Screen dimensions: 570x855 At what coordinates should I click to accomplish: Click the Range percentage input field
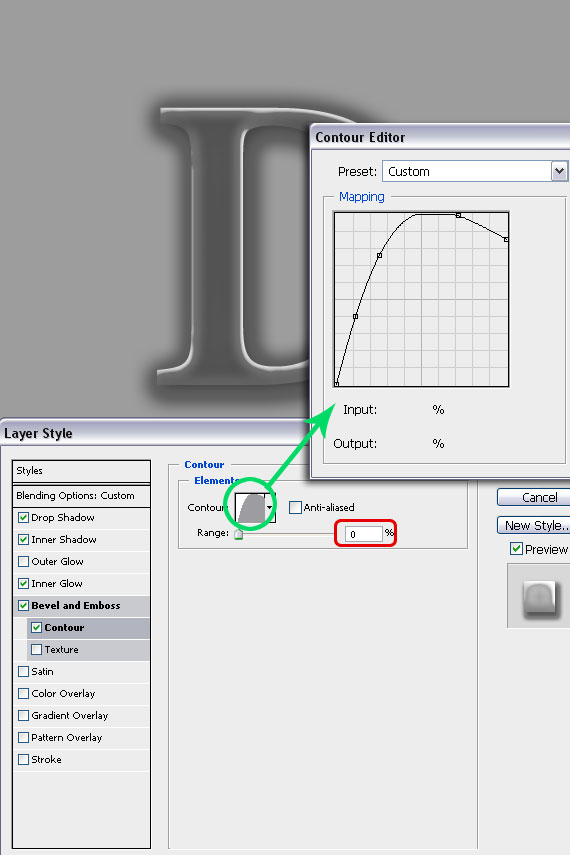364,534
